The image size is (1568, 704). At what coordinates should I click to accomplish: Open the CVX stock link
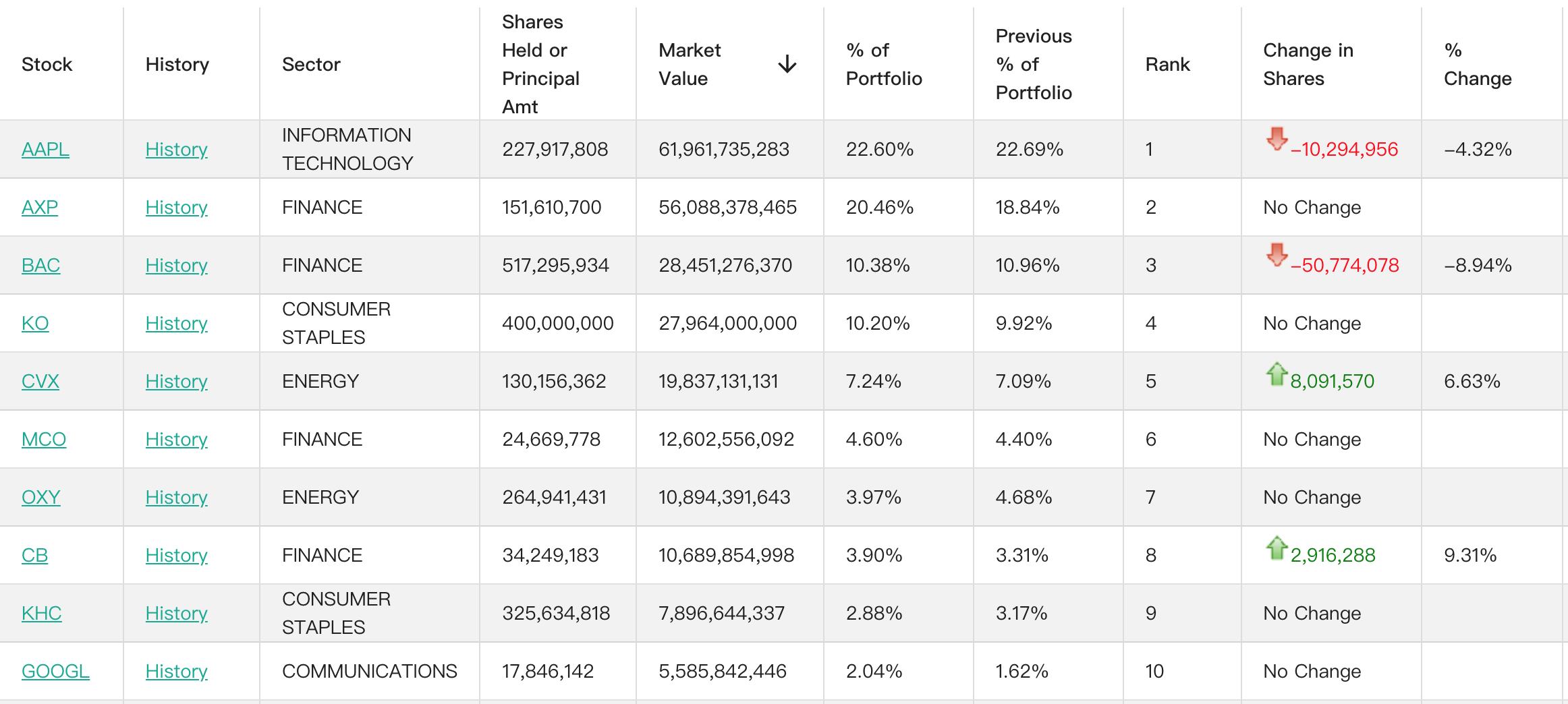tap(40, 381)
